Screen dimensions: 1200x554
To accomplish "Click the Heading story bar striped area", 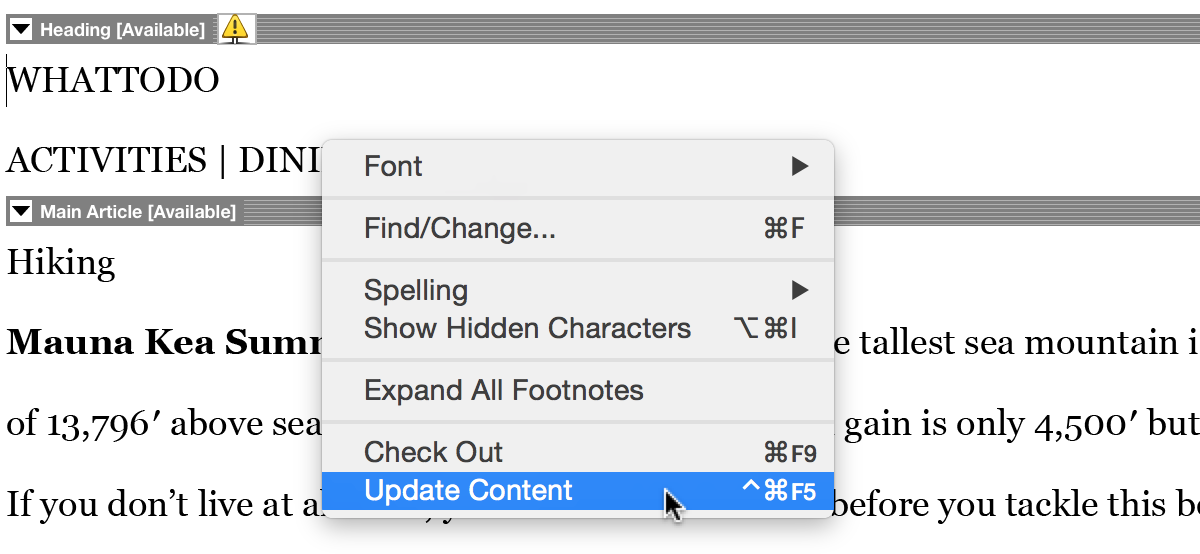I will (720, 29).
